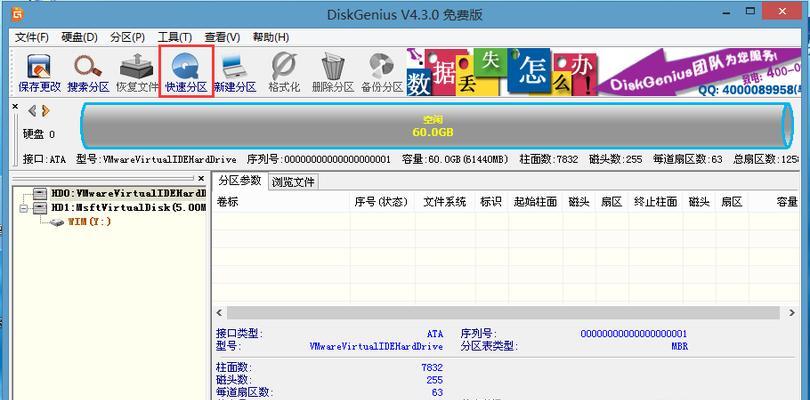Click New Partition (新建分区) icon

point(235,73)
